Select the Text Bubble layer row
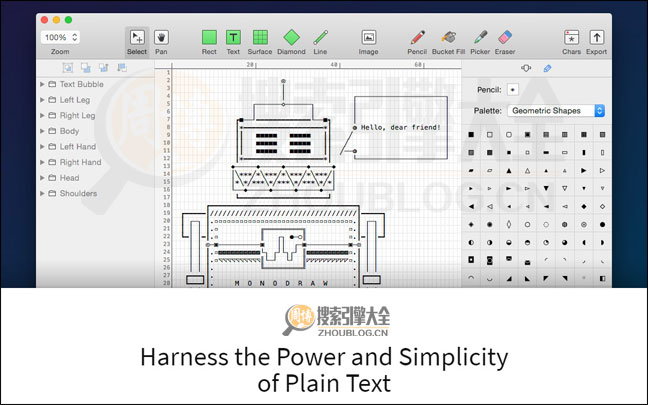The image size is (648, 405). tap(95, 84)
